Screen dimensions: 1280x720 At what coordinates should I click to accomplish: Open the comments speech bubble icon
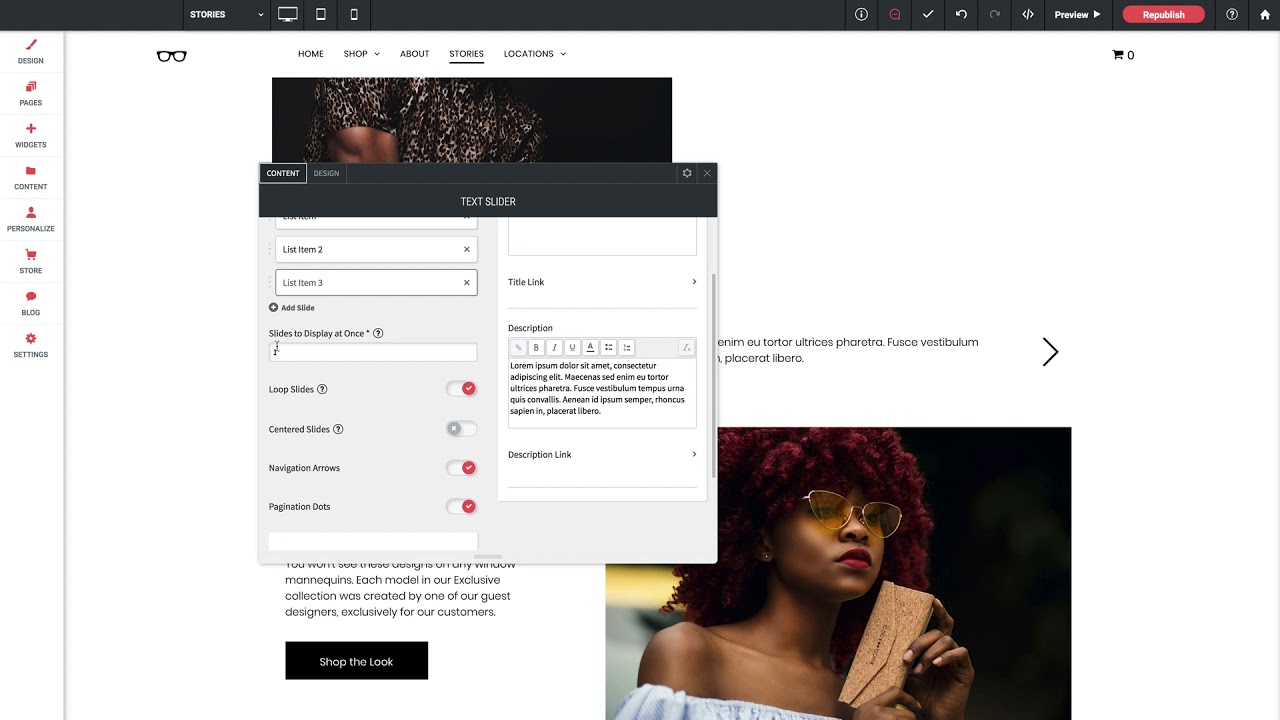[895, 14]
